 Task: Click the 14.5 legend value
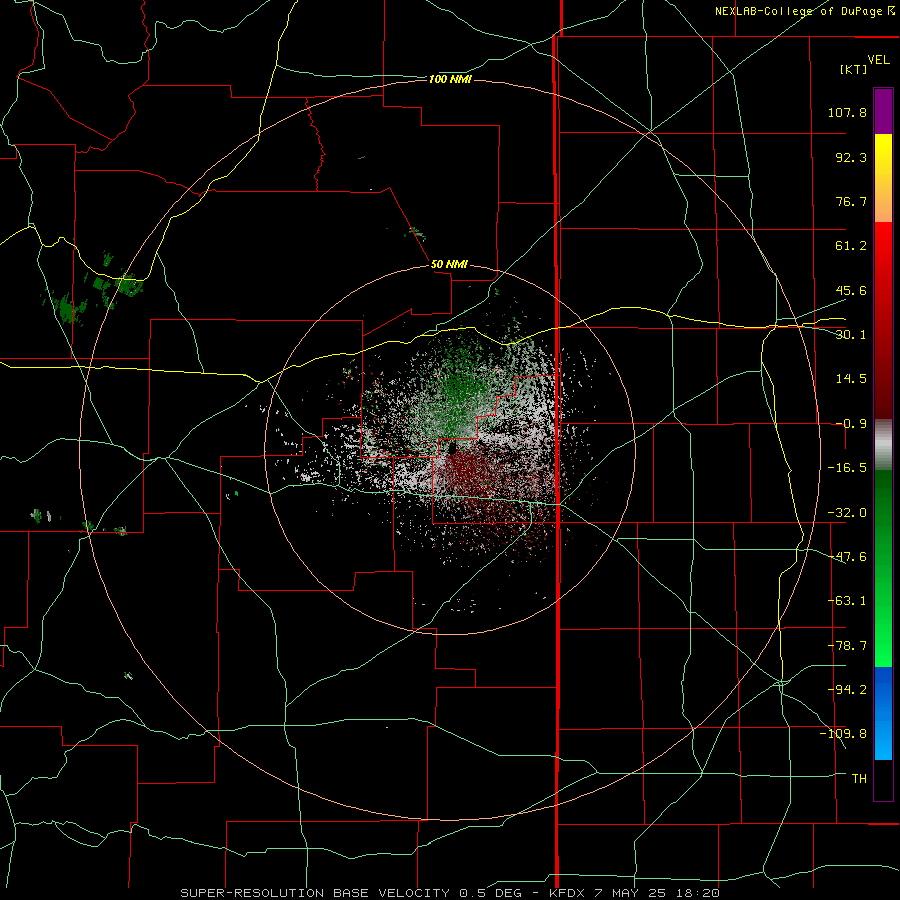[851, 378]
